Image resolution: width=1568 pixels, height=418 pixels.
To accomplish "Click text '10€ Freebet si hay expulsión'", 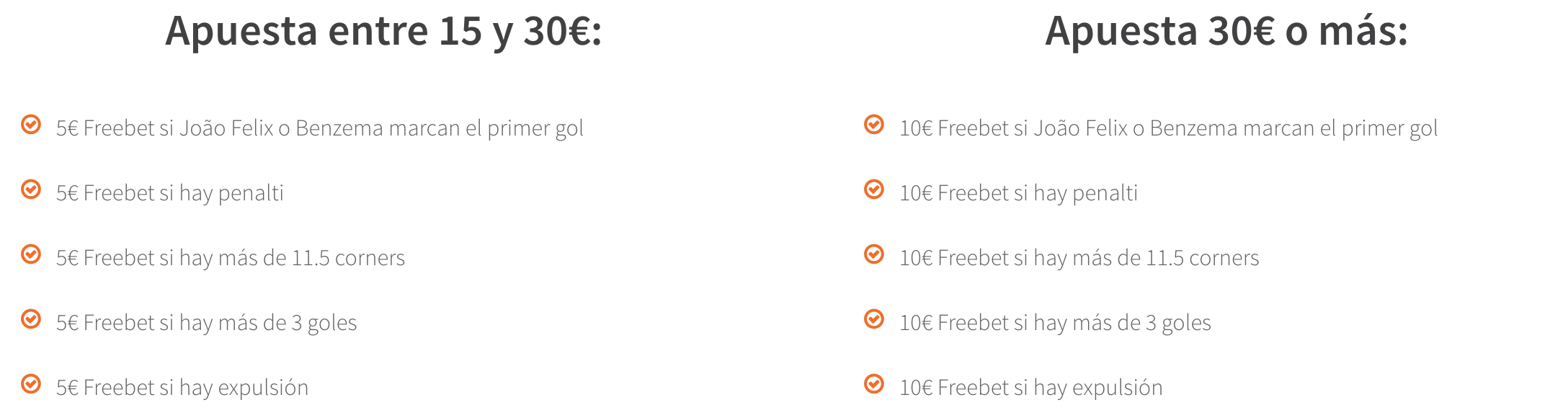I will click(1031, 388).
